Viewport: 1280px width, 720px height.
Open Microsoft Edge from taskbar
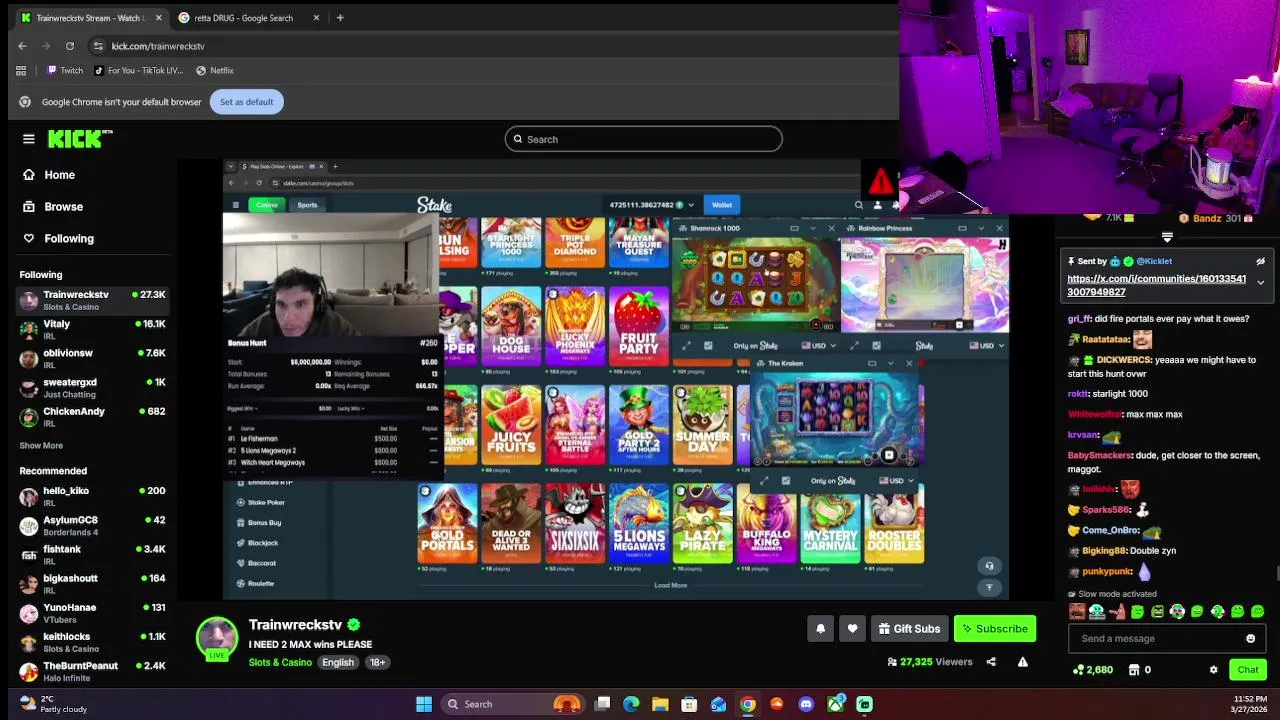tap(631, 704)
